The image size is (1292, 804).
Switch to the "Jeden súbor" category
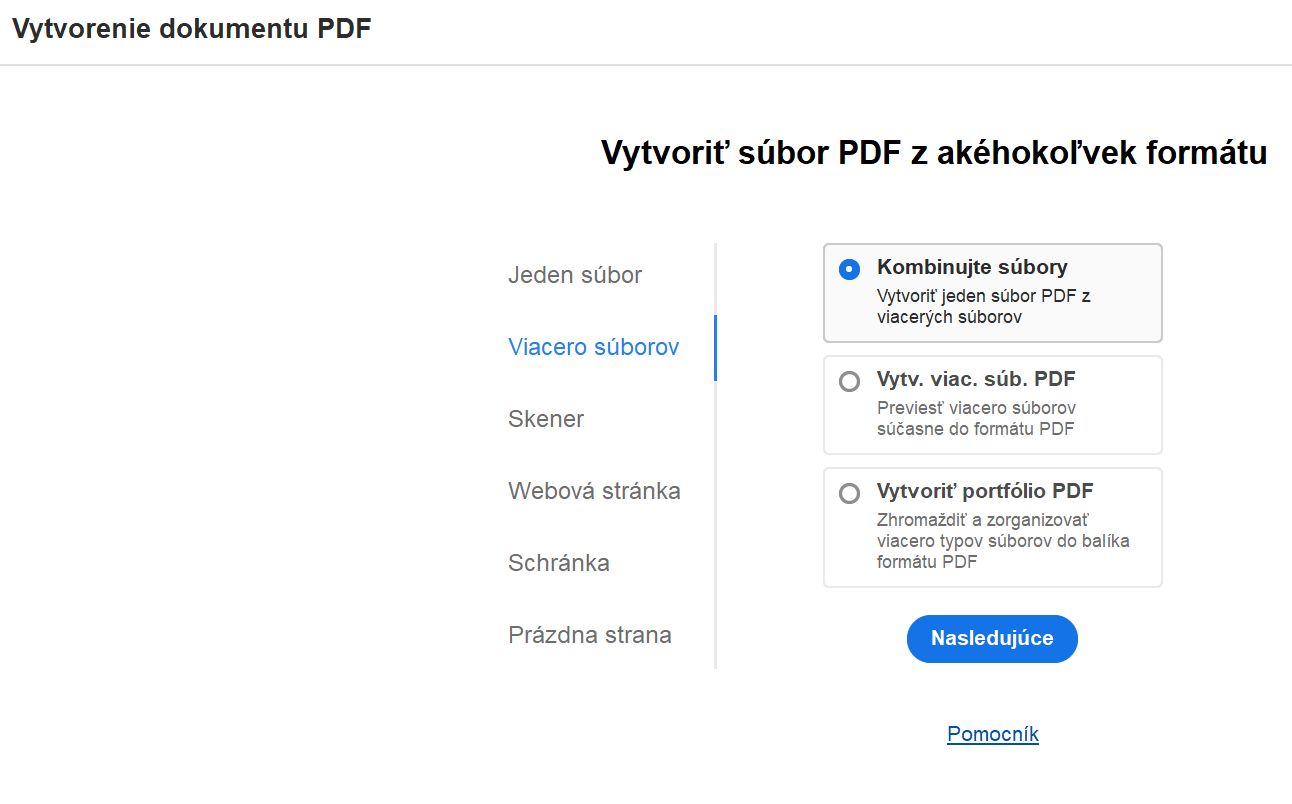pos(575,275)
